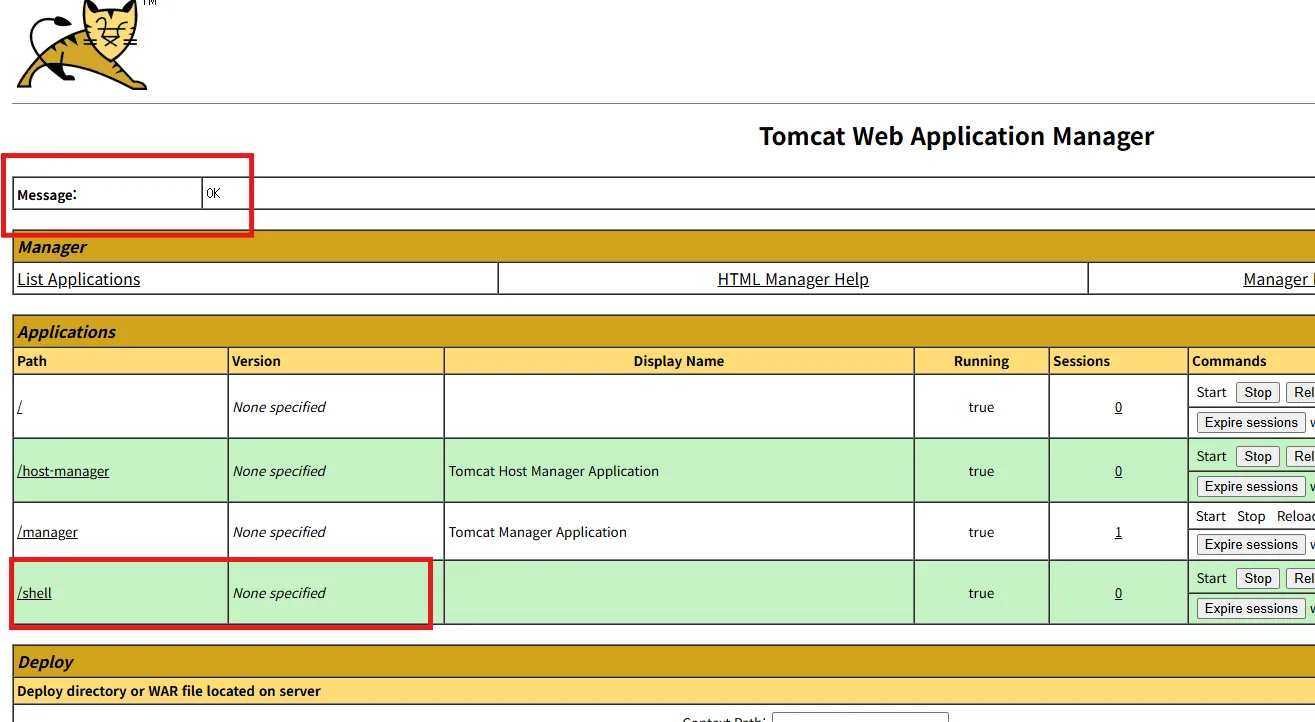Click "Tomcat Host Manager Application" display name

pyautogui.click(x=554, y=471)
